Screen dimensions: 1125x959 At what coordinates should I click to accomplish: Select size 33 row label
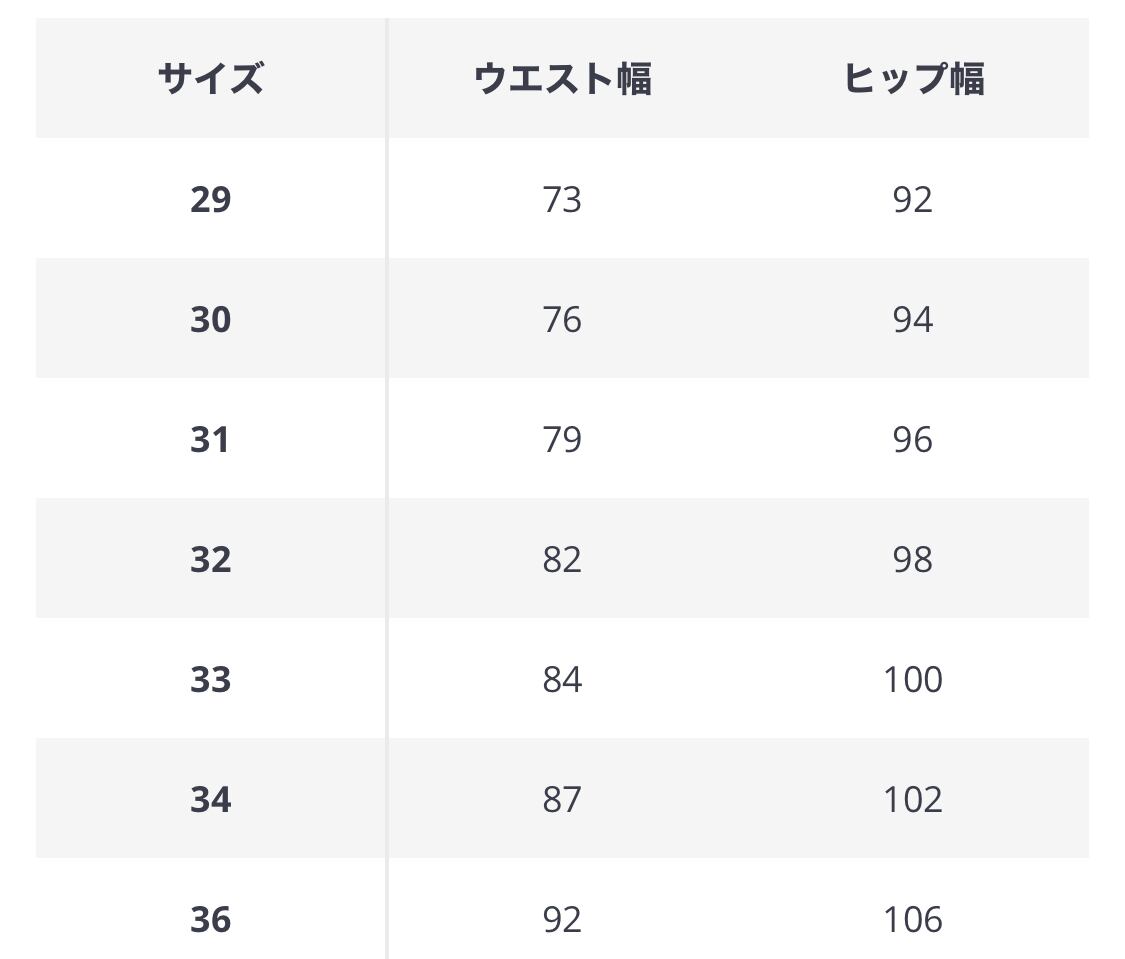(x=210, y=679)
